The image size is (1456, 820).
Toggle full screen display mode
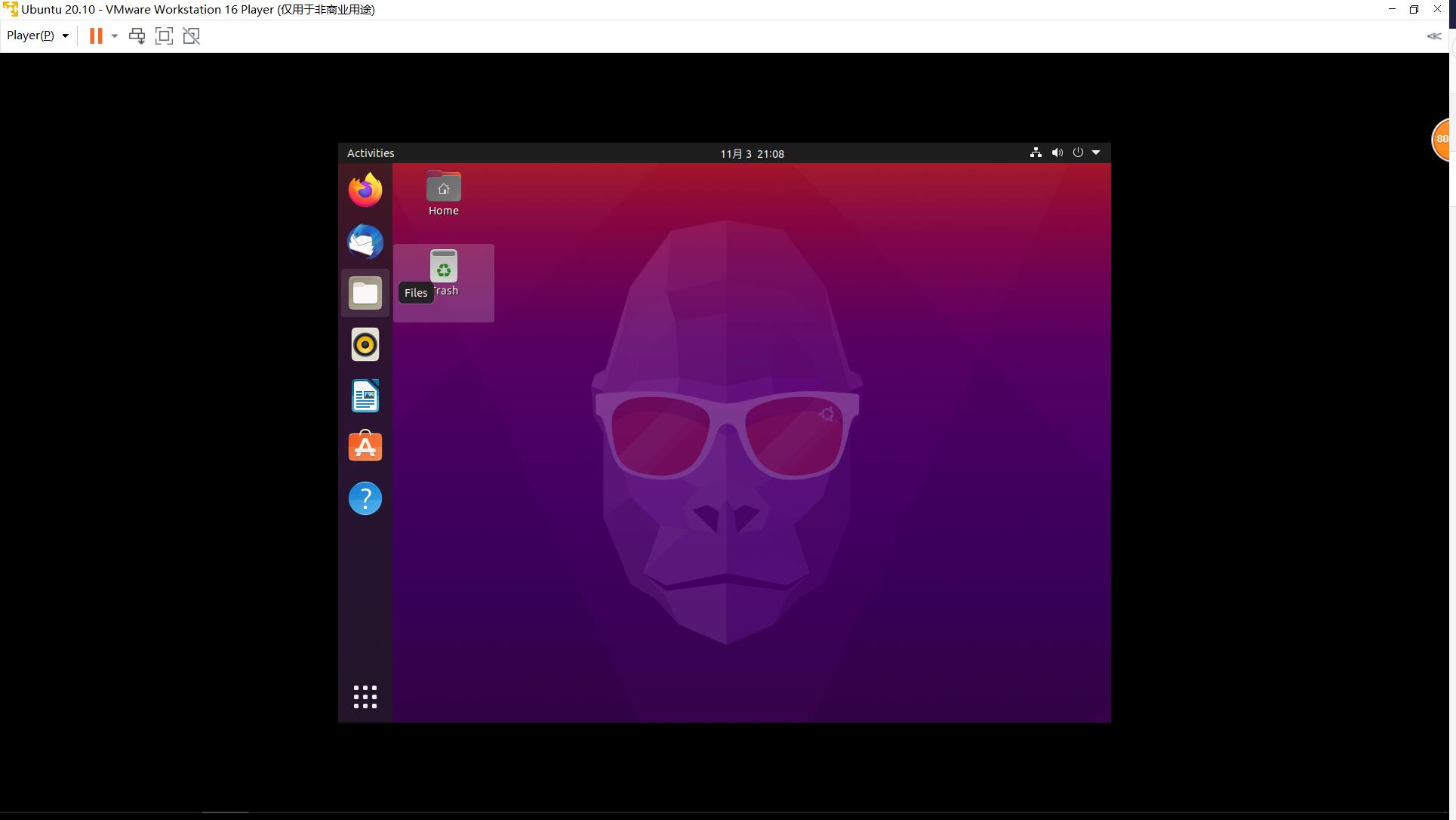(163, 35)
